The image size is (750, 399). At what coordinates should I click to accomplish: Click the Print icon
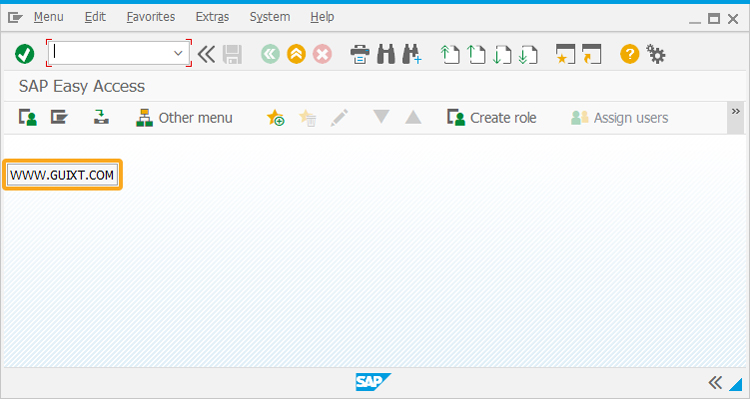(360, 54)
